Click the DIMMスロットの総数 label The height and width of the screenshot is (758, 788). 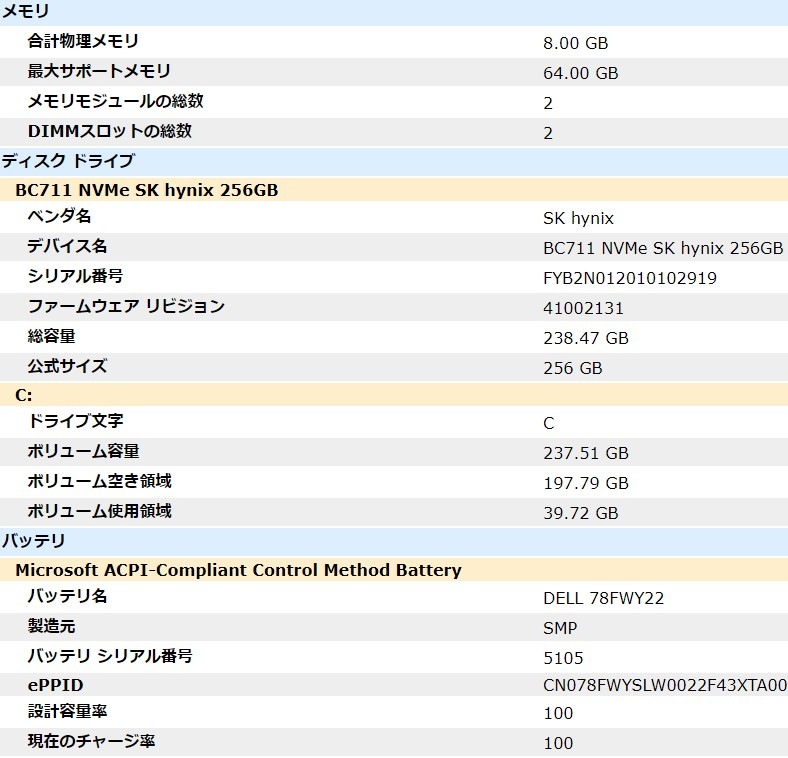(110, 131)
